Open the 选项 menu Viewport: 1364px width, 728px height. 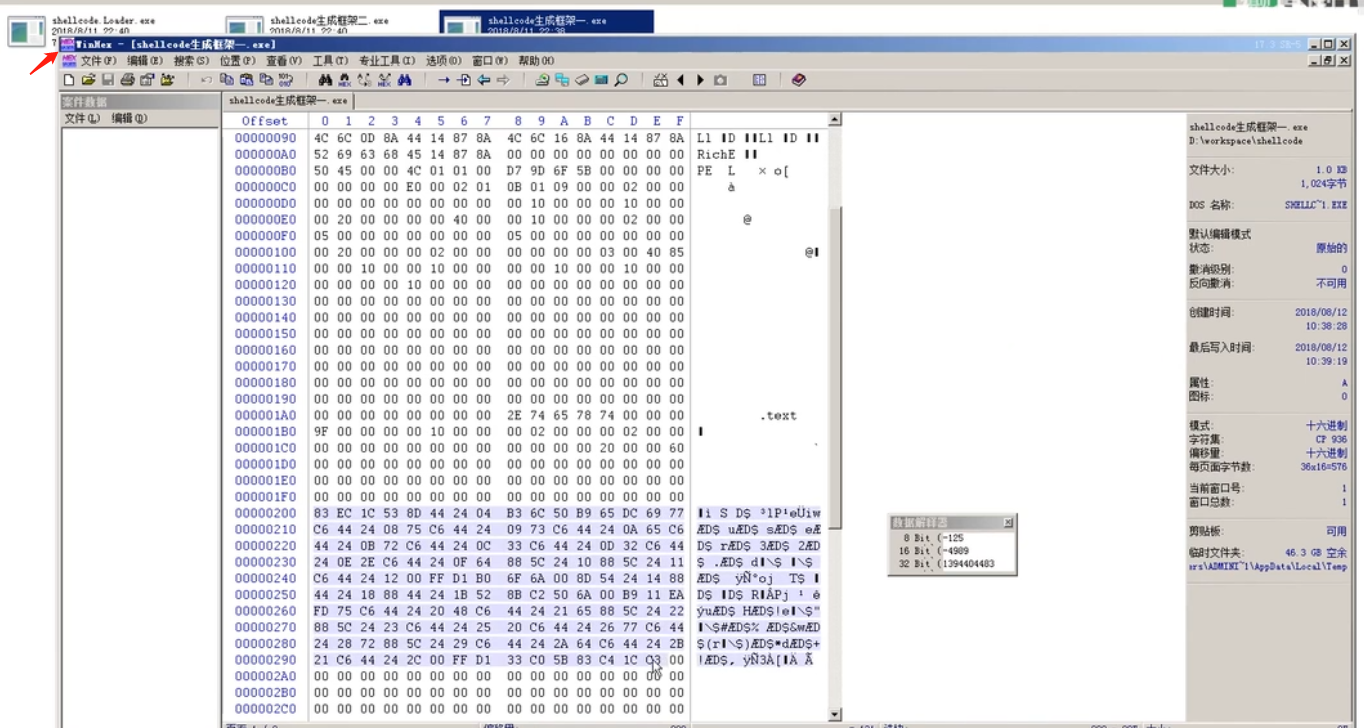click(x=445, y=58)
